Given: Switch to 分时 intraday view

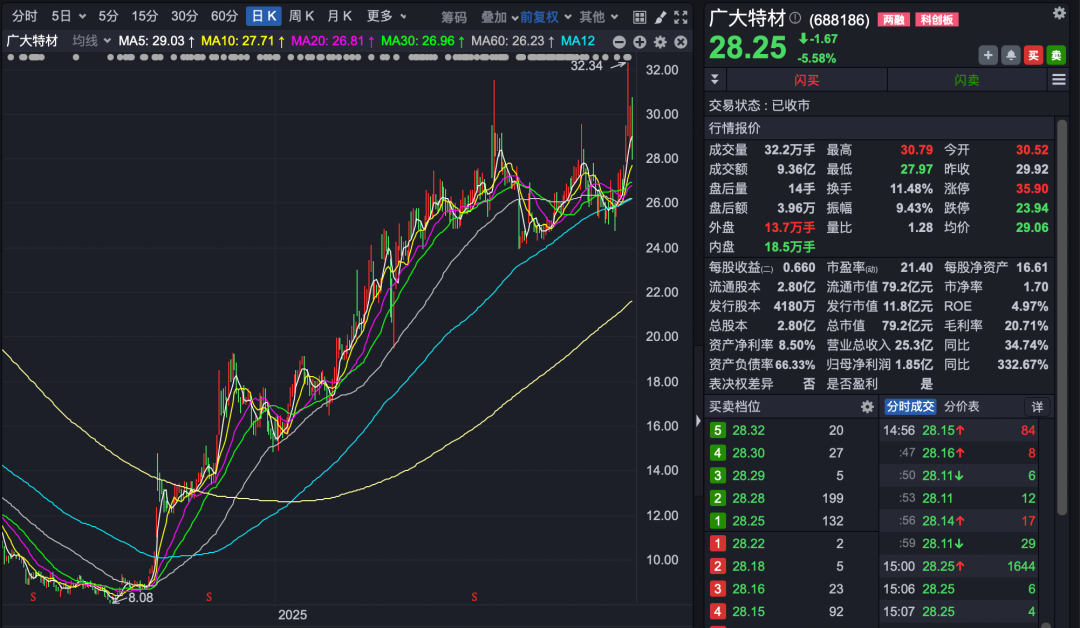Looking at the screenshot, I should (x=25, y=17).
